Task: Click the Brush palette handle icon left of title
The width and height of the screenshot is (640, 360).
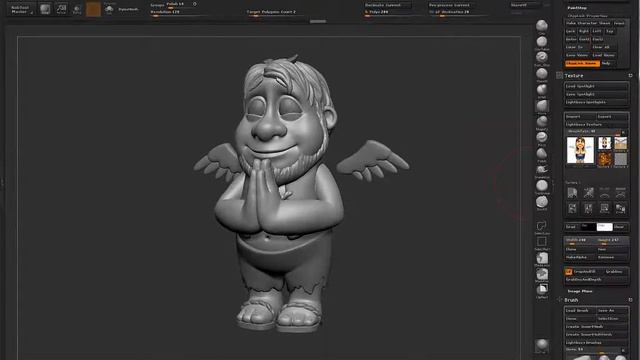Action: pyautogui.click(x=559, y=300)
